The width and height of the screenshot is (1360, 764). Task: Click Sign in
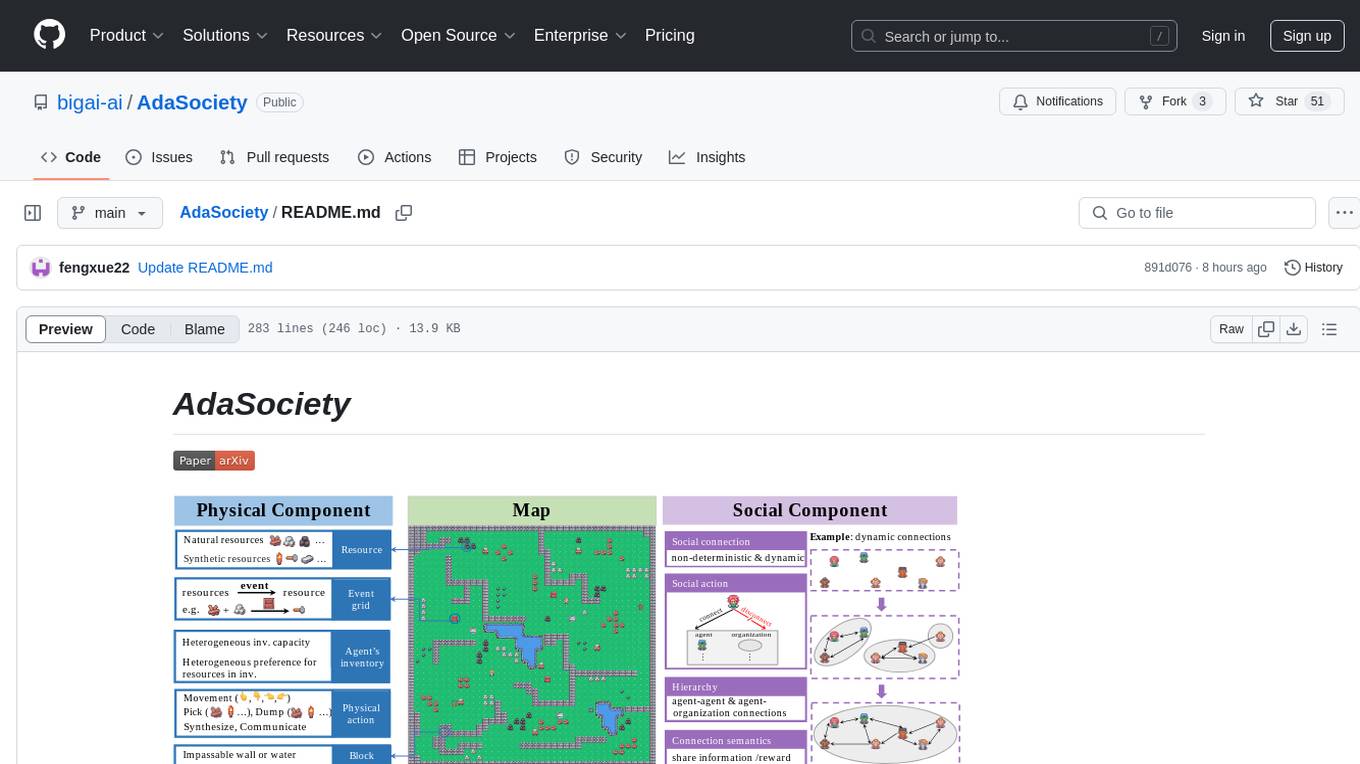click(1223, 36)
